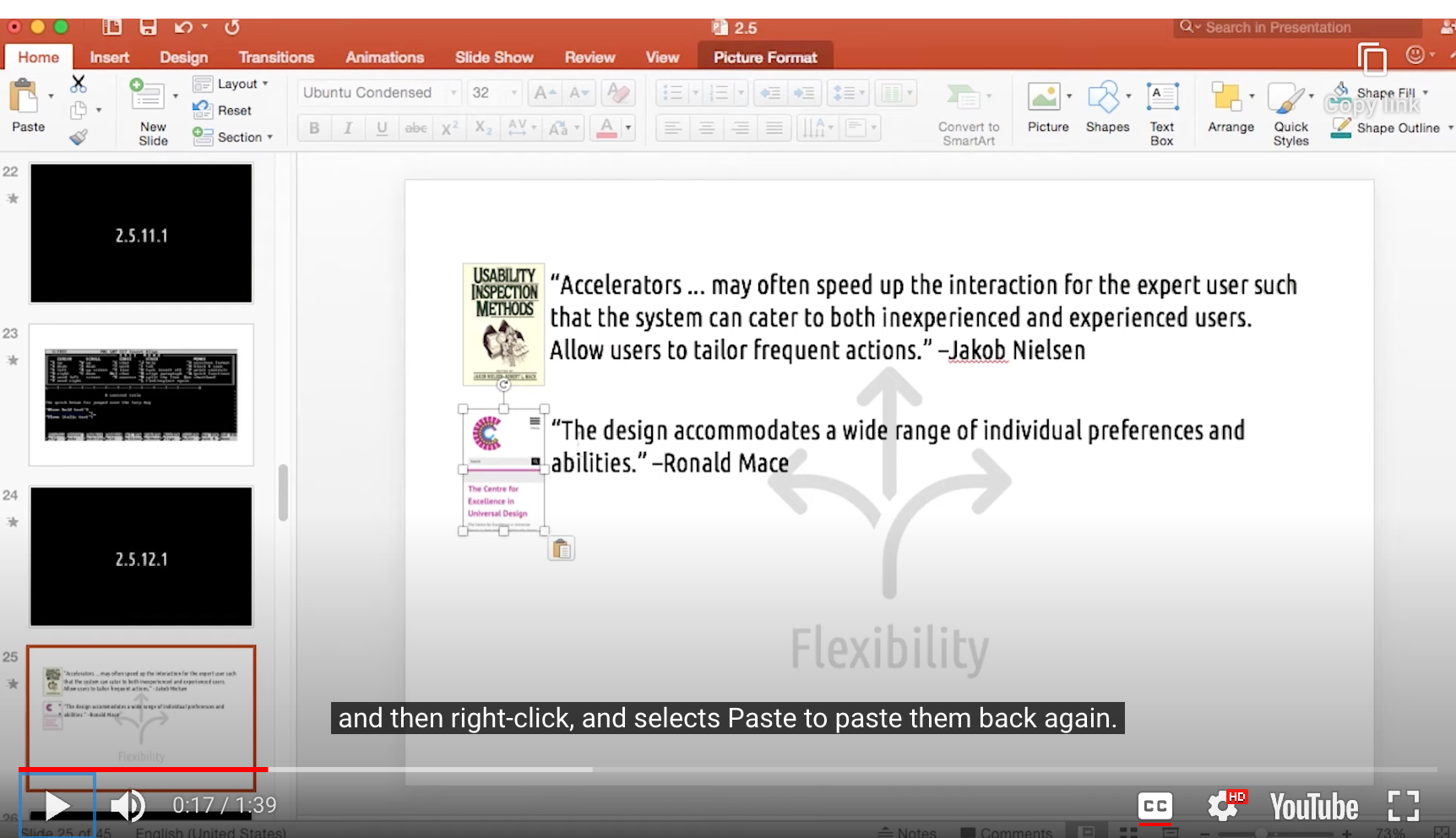Image resolution: width=1456 pixels, height=838 pixels.
Task: Expand the New Slide dropdown arrow
Action: (x=176, y=96)
